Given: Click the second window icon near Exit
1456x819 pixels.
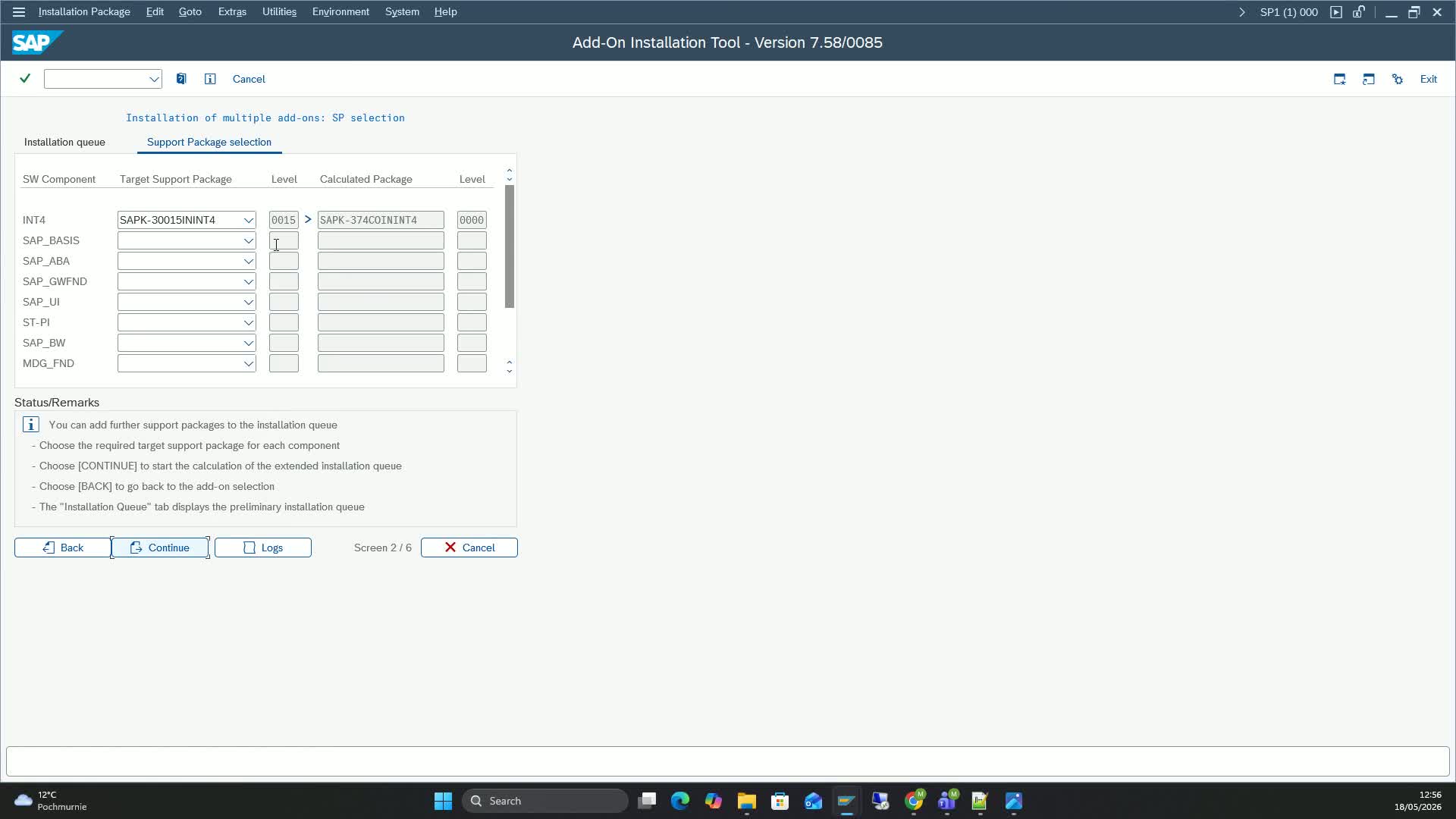Looking at the screenshot, I should pyautogui.click(x=1369, y=79).
